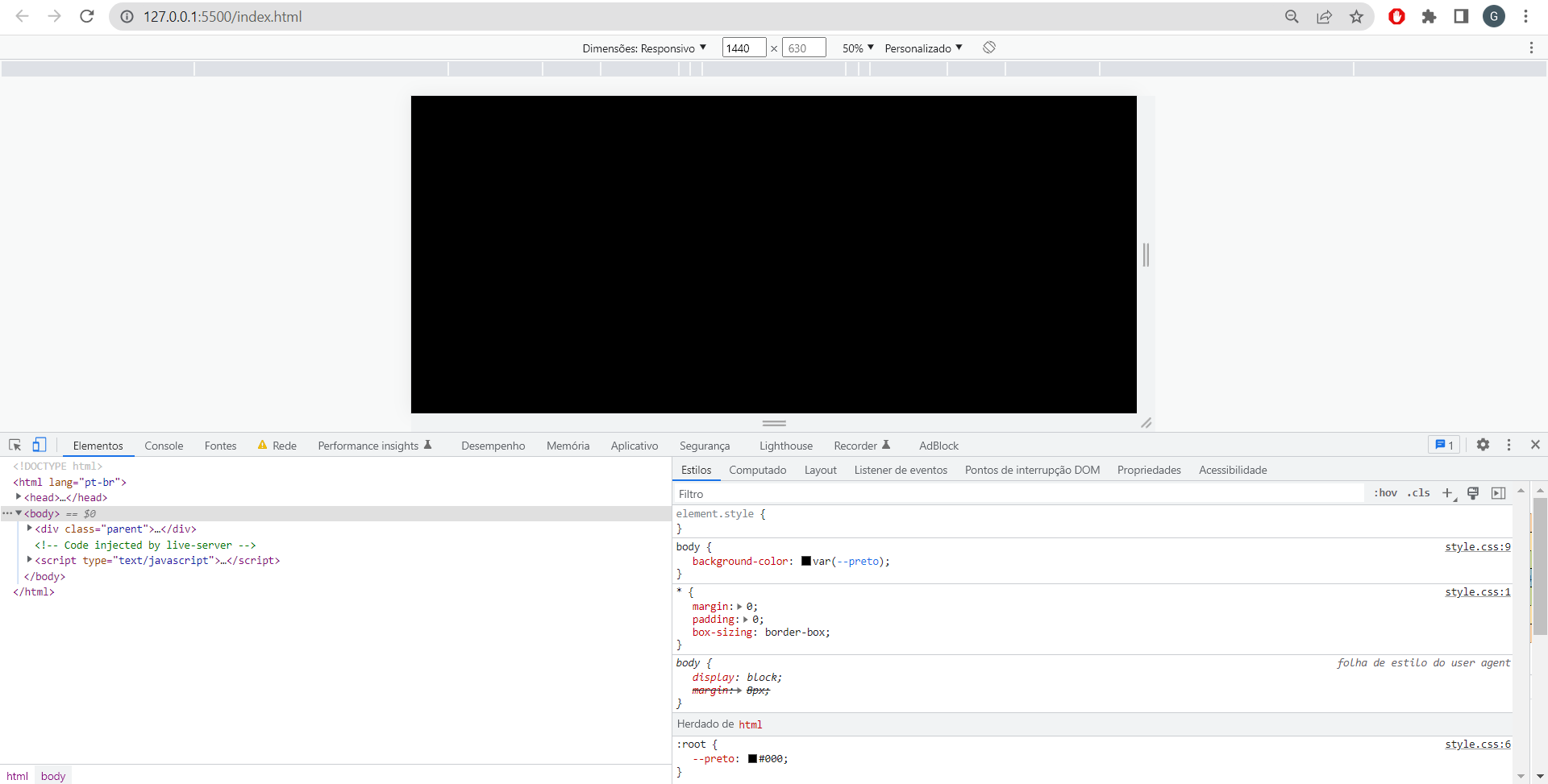Open the AdBlock tab

[x=938, y=446]
